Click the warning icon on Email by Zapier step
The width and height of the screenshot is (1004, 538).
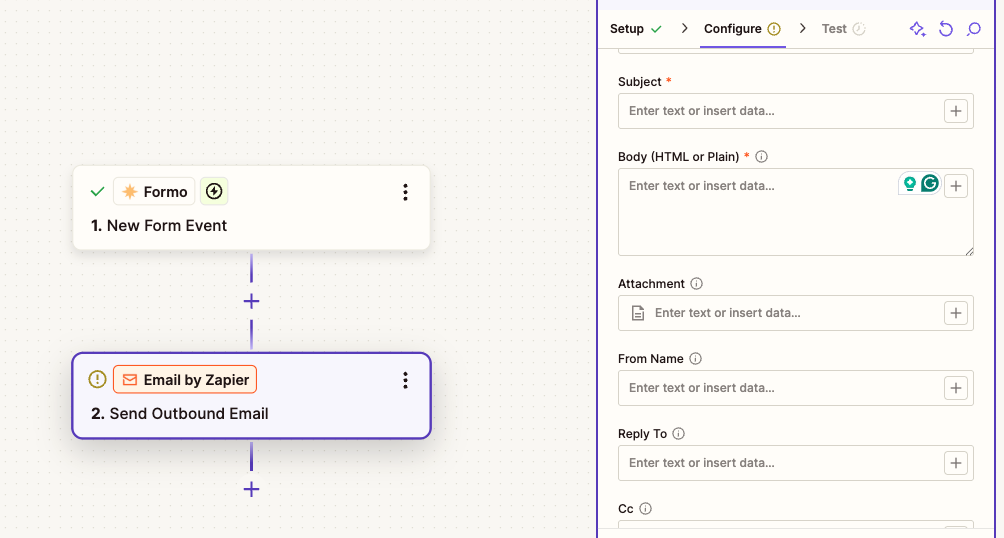click(x=97, y=379)
